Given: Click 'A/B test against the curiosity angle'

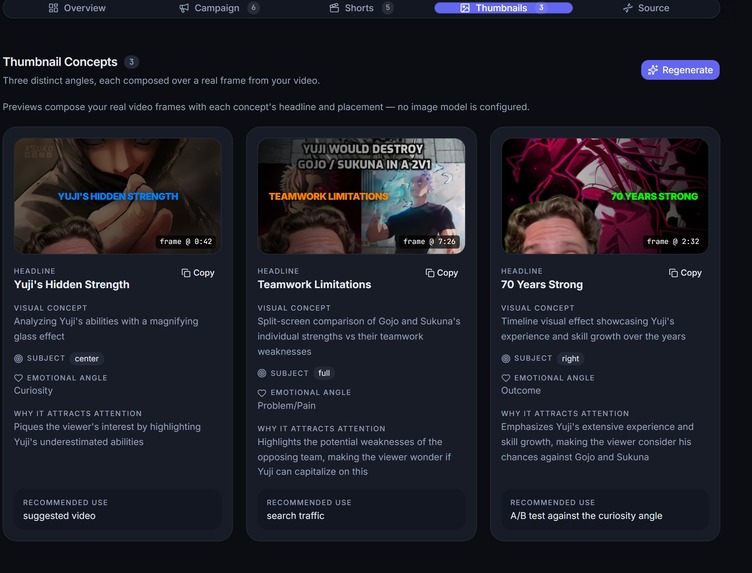Looking at the screenshot, I should tap(586, 516).
